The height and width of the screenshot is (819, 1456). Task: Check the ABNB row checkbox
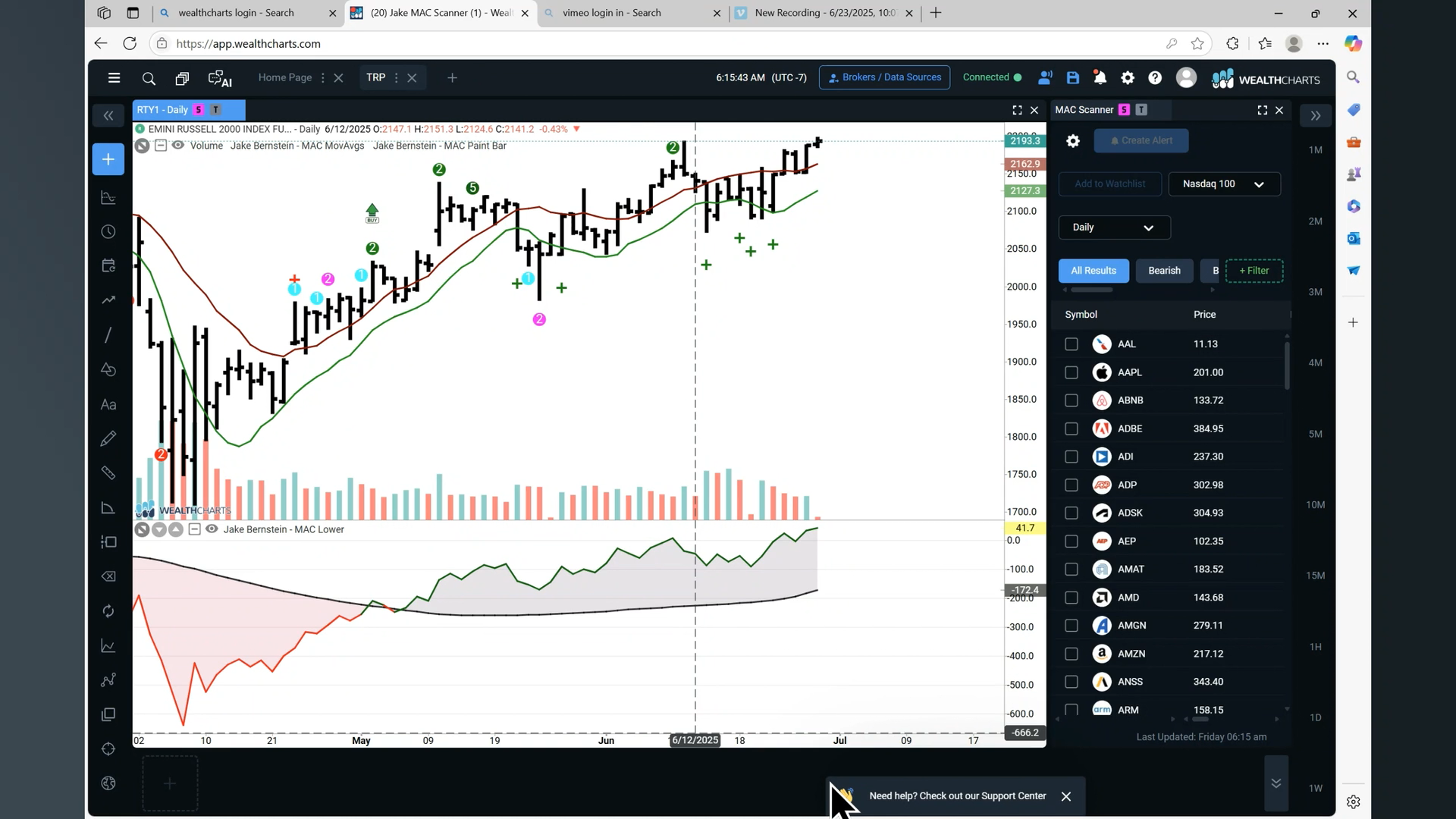tap(1071, 400)
